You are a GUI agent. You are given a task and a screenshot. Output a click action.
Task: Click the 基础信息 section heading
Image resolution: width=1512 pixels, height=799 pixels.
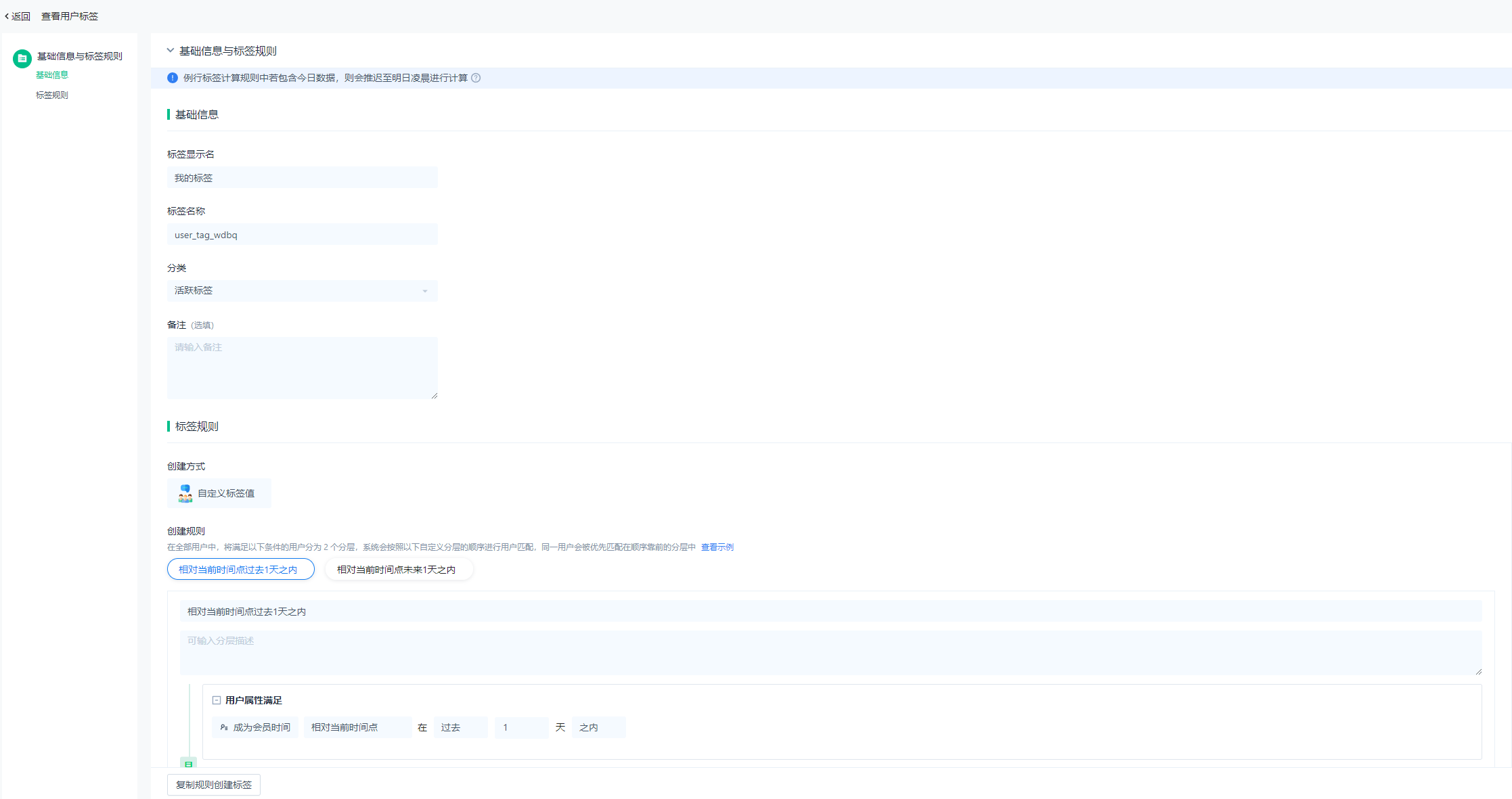(197, 114)
